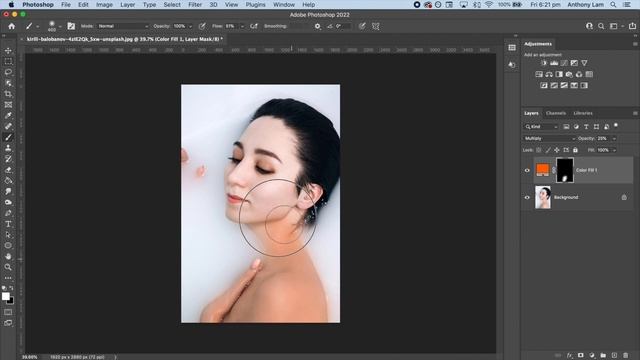Hide the Color Fill 1 layer
640x360 pixels.
pos(527,170)
